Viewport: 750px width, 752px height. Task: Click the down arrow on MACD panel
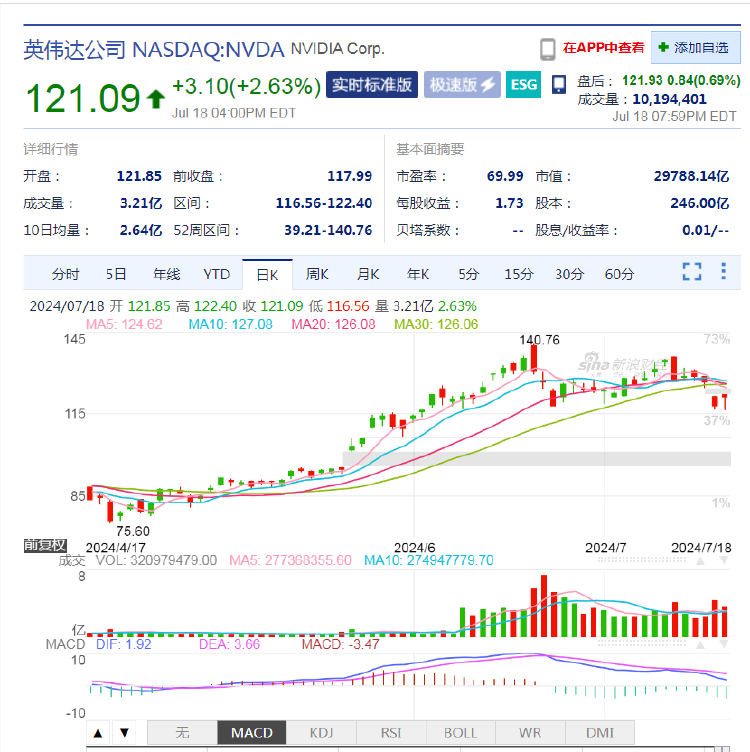click(x=723, y=645)
